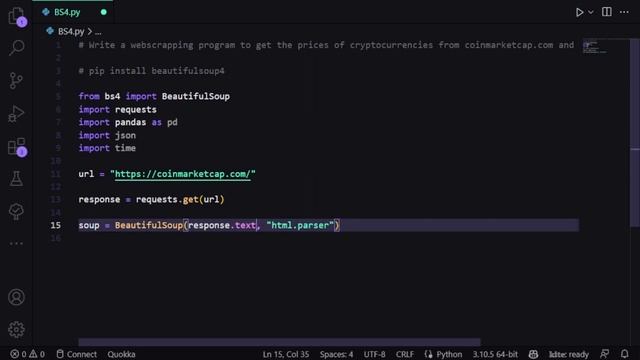Open the editor More Actions menu
Screen dimensions: 640x360
click(624, 12)
